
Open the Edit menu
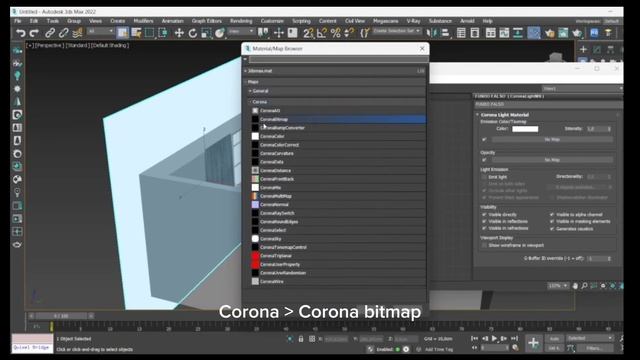point(34,21)
